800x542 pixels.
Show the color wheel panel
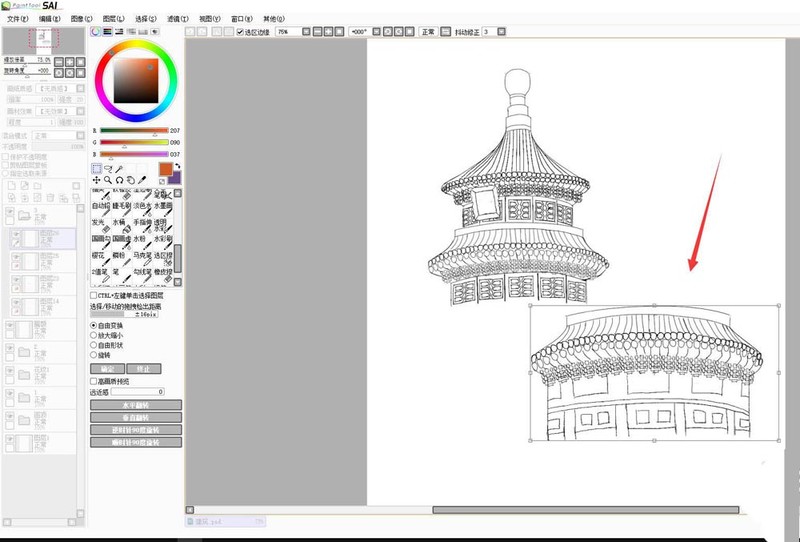[x=96, y=32]
